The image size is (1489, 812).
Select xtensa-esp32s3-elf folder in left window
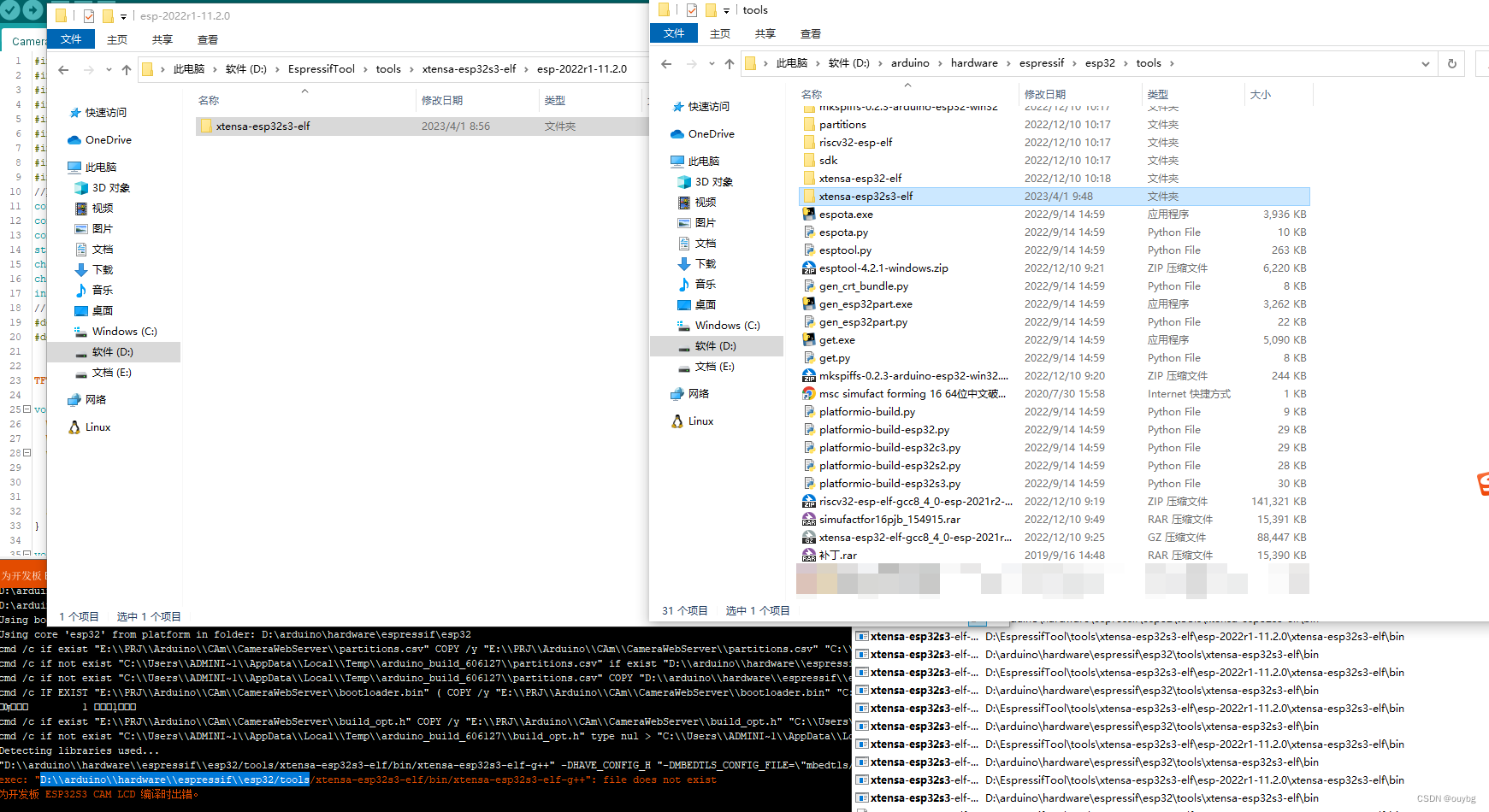[422, 127]
